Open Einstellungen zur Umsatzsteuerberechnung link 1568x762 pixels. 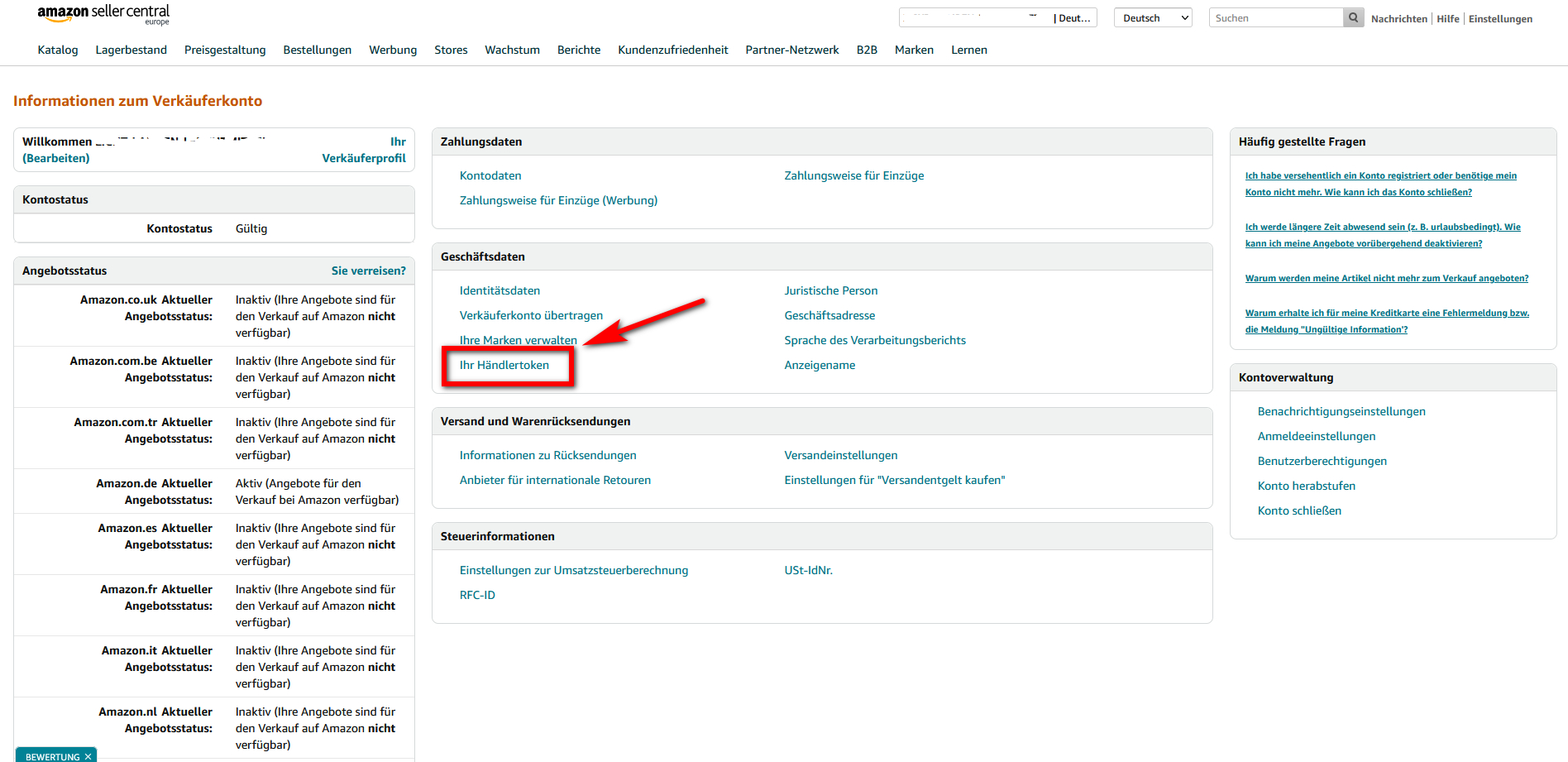click(x=574, y=570)
